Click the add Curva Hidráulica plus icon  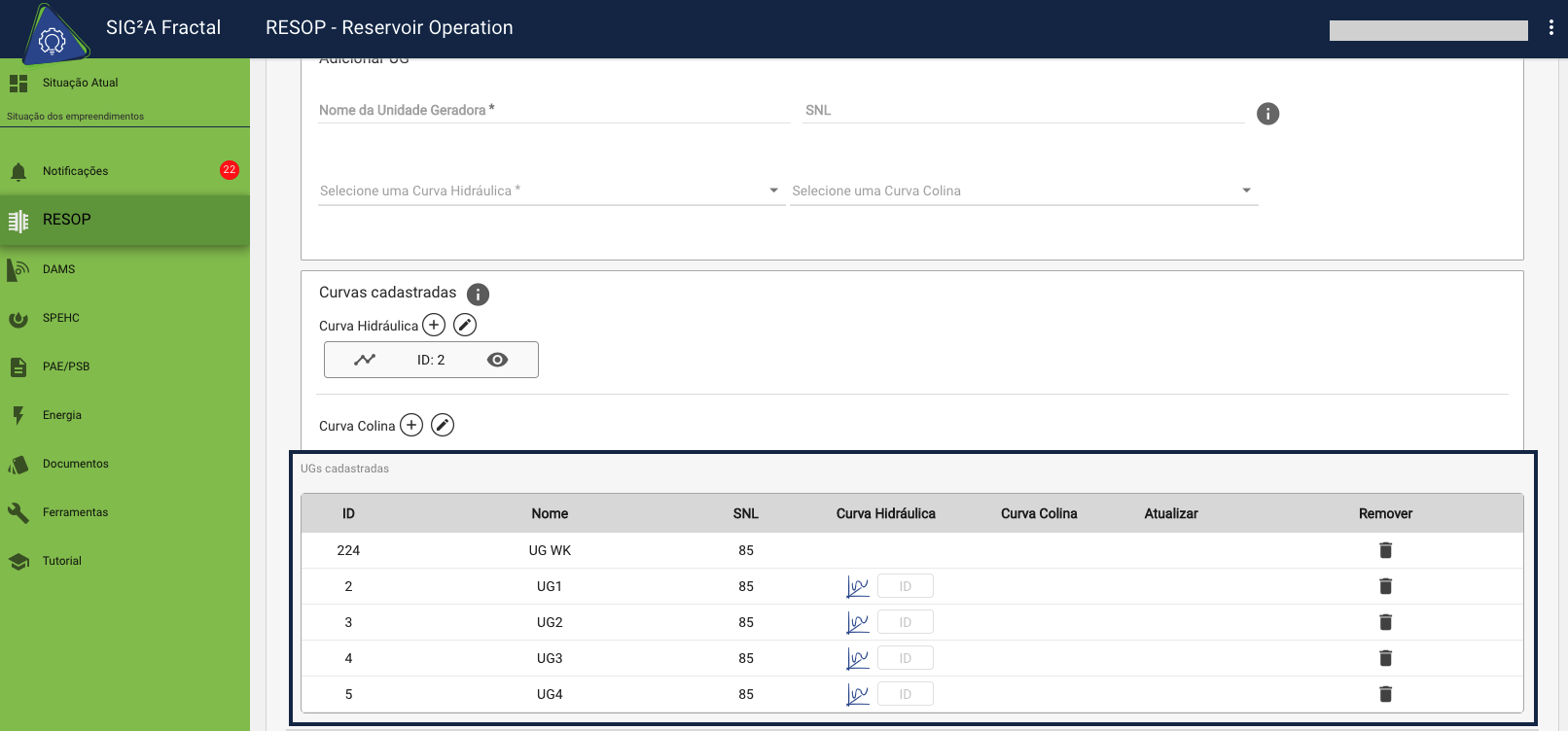click(434, 325)
